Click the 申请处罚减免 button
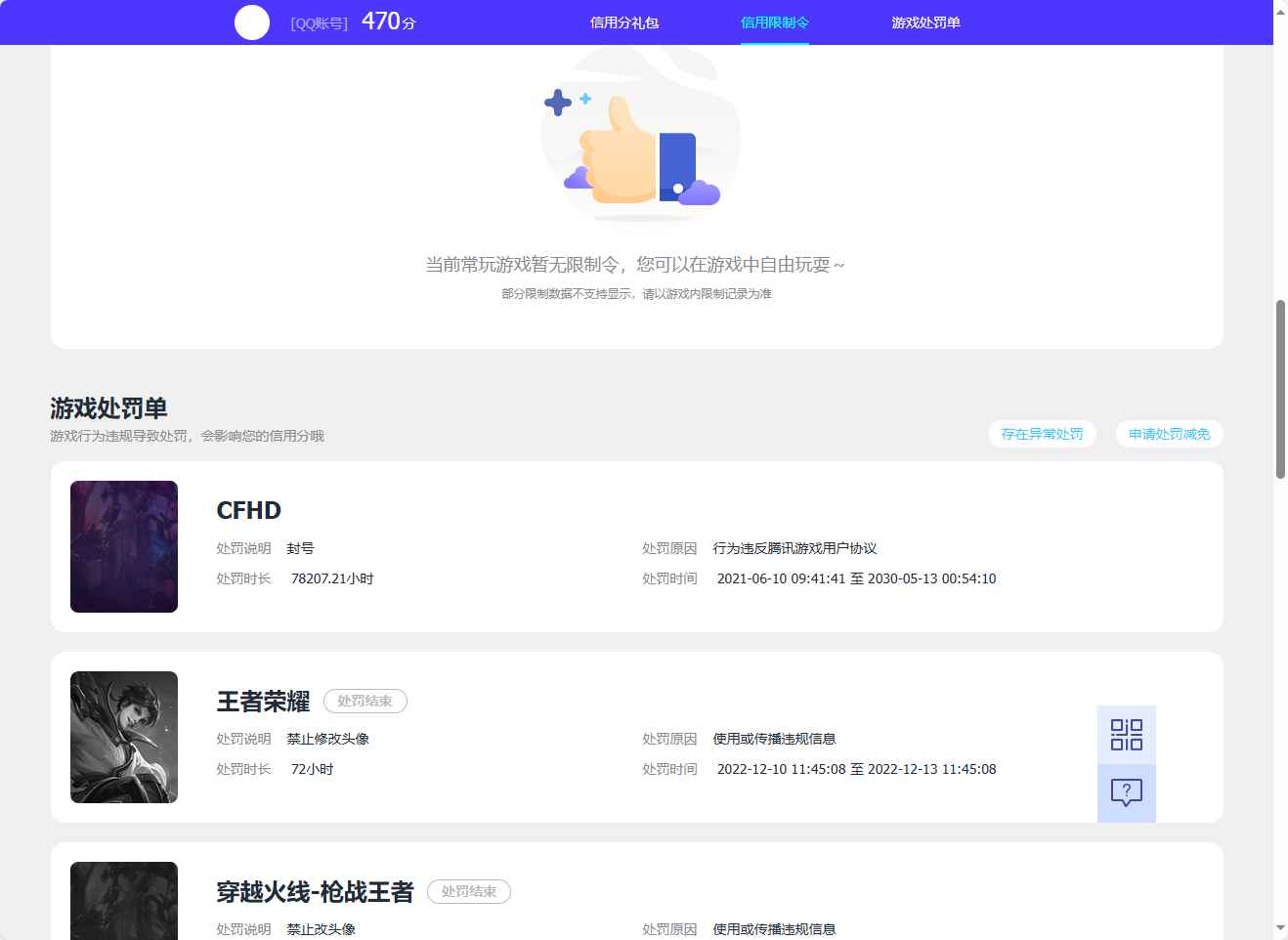1288x940 pixels. pyautogui.click(x=1169, y=434)
